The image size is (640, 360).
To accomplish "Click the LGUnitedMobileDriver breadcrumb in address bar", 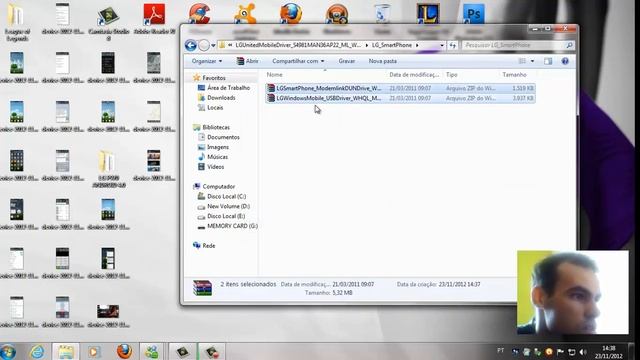I will [x=298, y=45].
